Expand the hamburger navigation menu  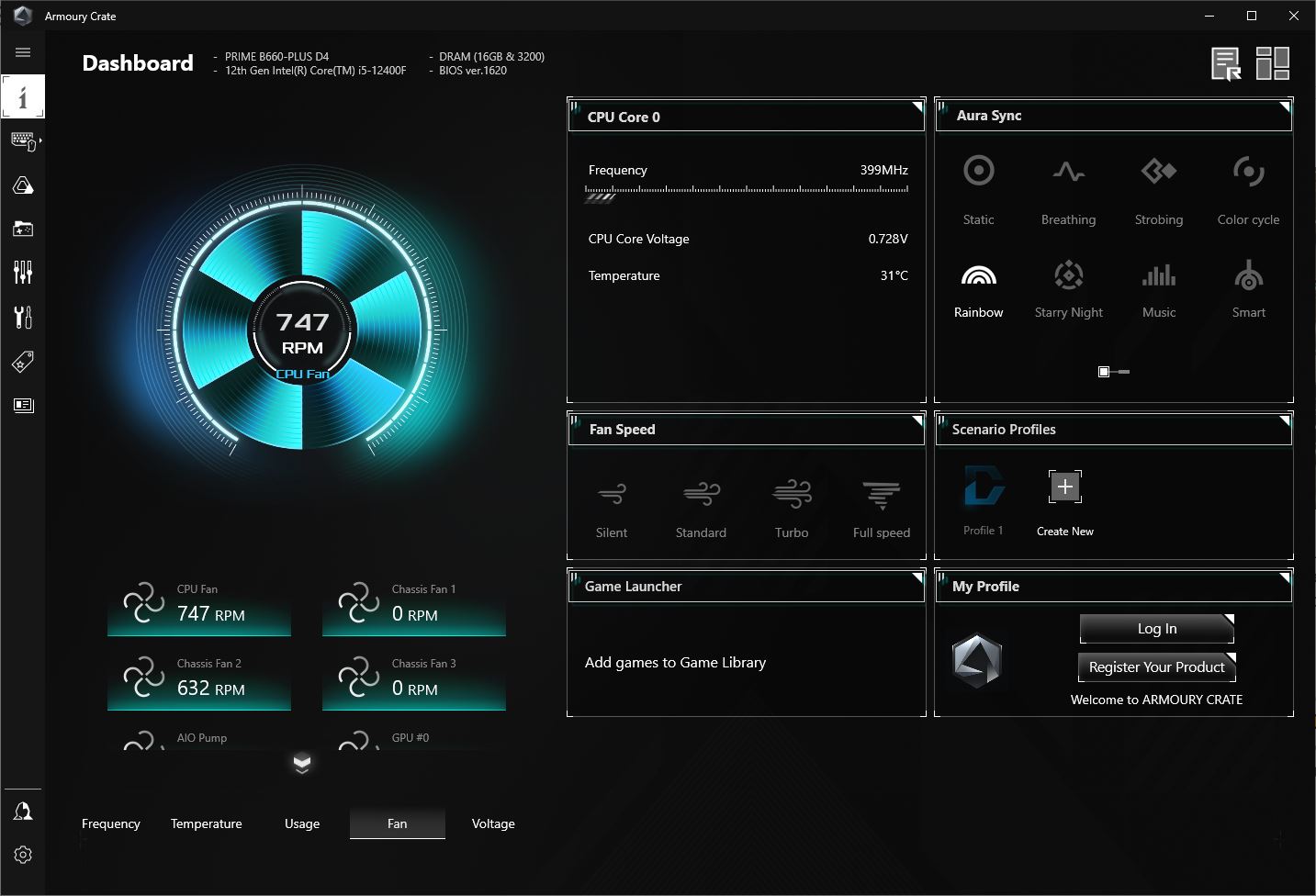[x=23, y=52]
